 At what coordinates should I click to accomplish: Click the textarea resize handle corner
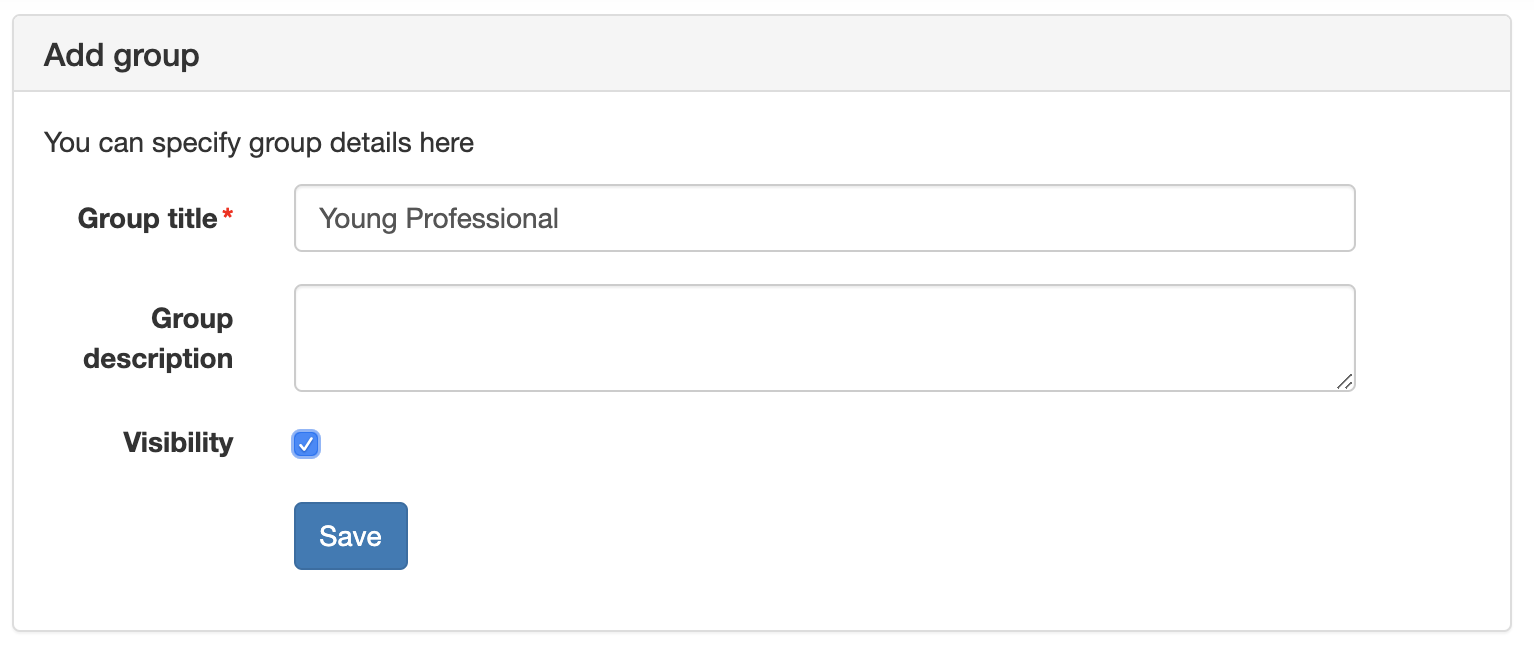(1345, 381)
